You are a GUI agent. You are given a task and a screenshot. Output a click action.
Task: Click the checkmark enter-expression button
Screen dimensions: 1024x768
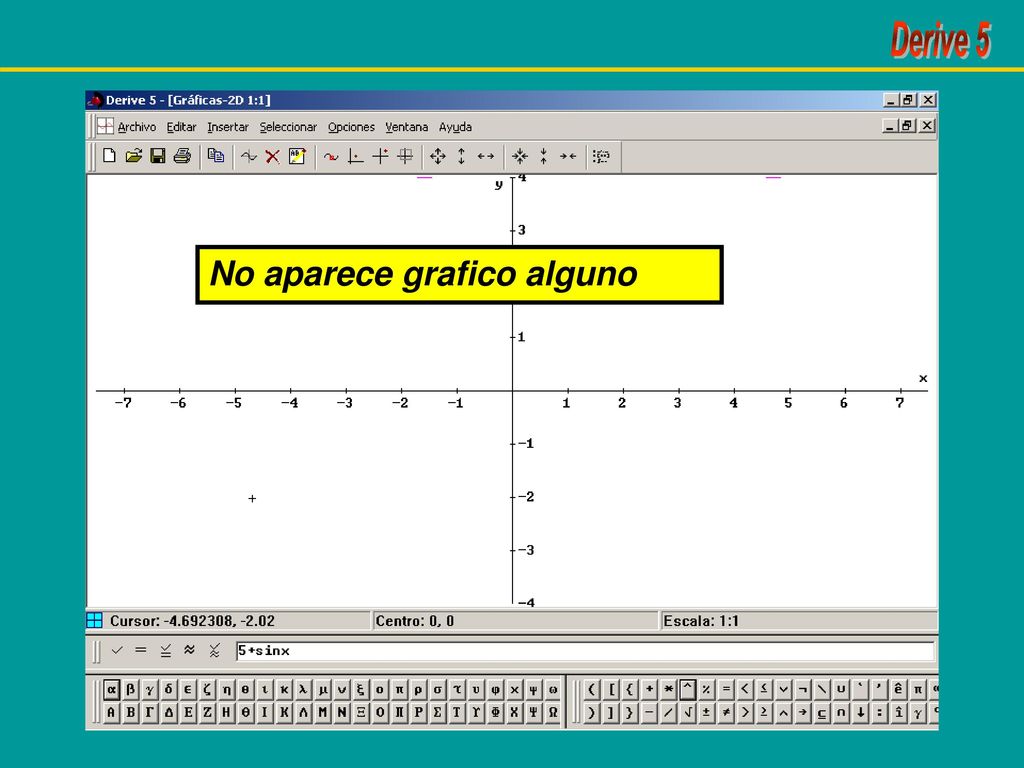117,650
